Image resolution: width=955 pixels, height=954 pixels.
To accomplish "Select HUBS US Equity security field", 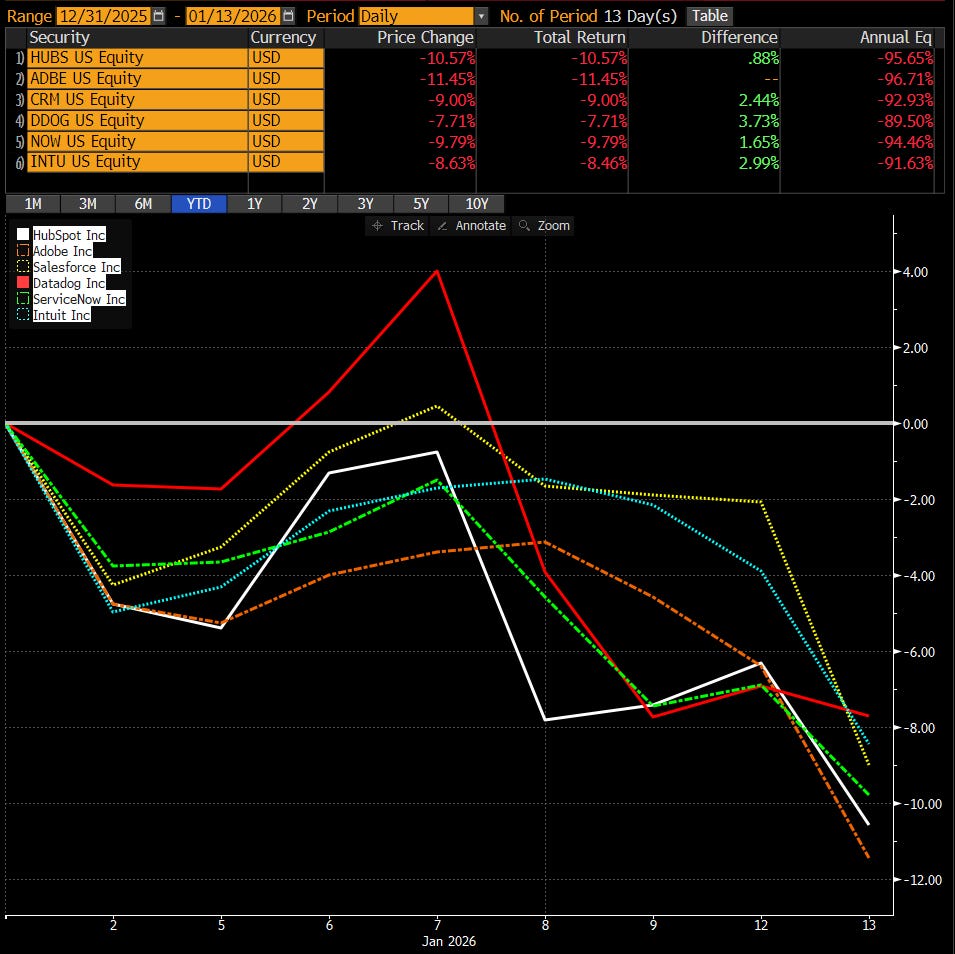I will point(137,58).
